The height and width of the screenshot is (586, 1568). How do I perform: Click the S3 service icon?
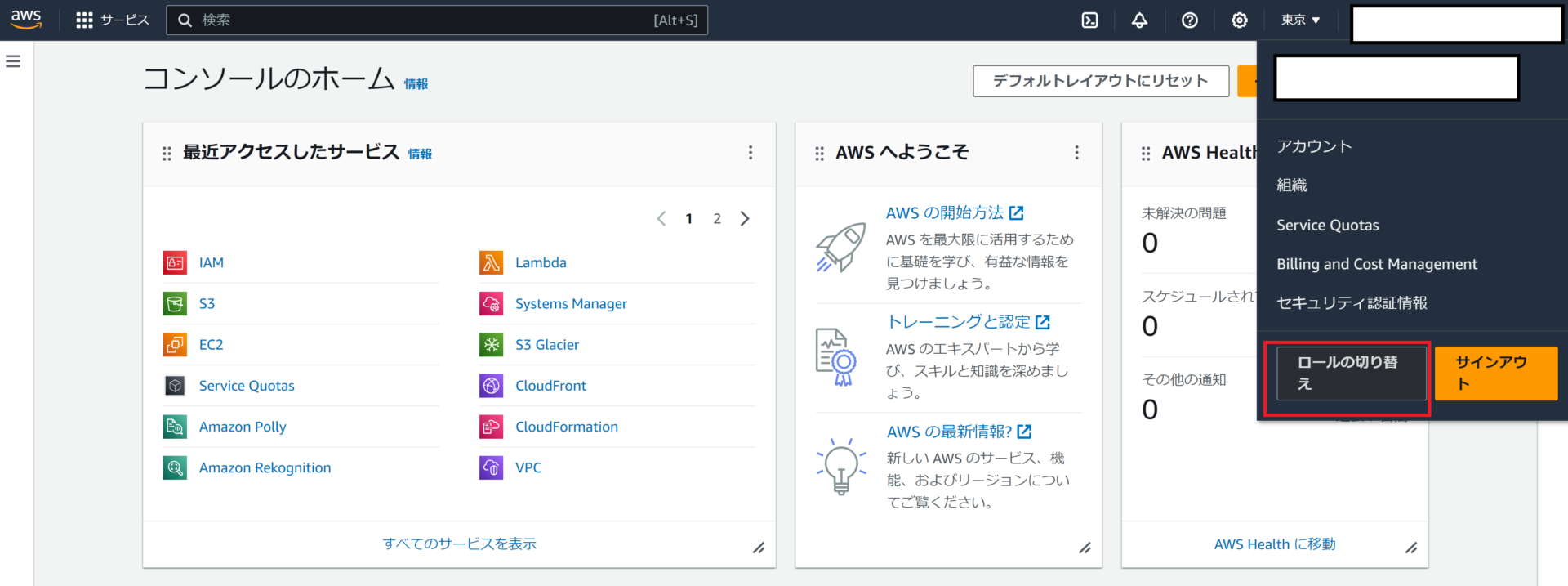(175, 303)
